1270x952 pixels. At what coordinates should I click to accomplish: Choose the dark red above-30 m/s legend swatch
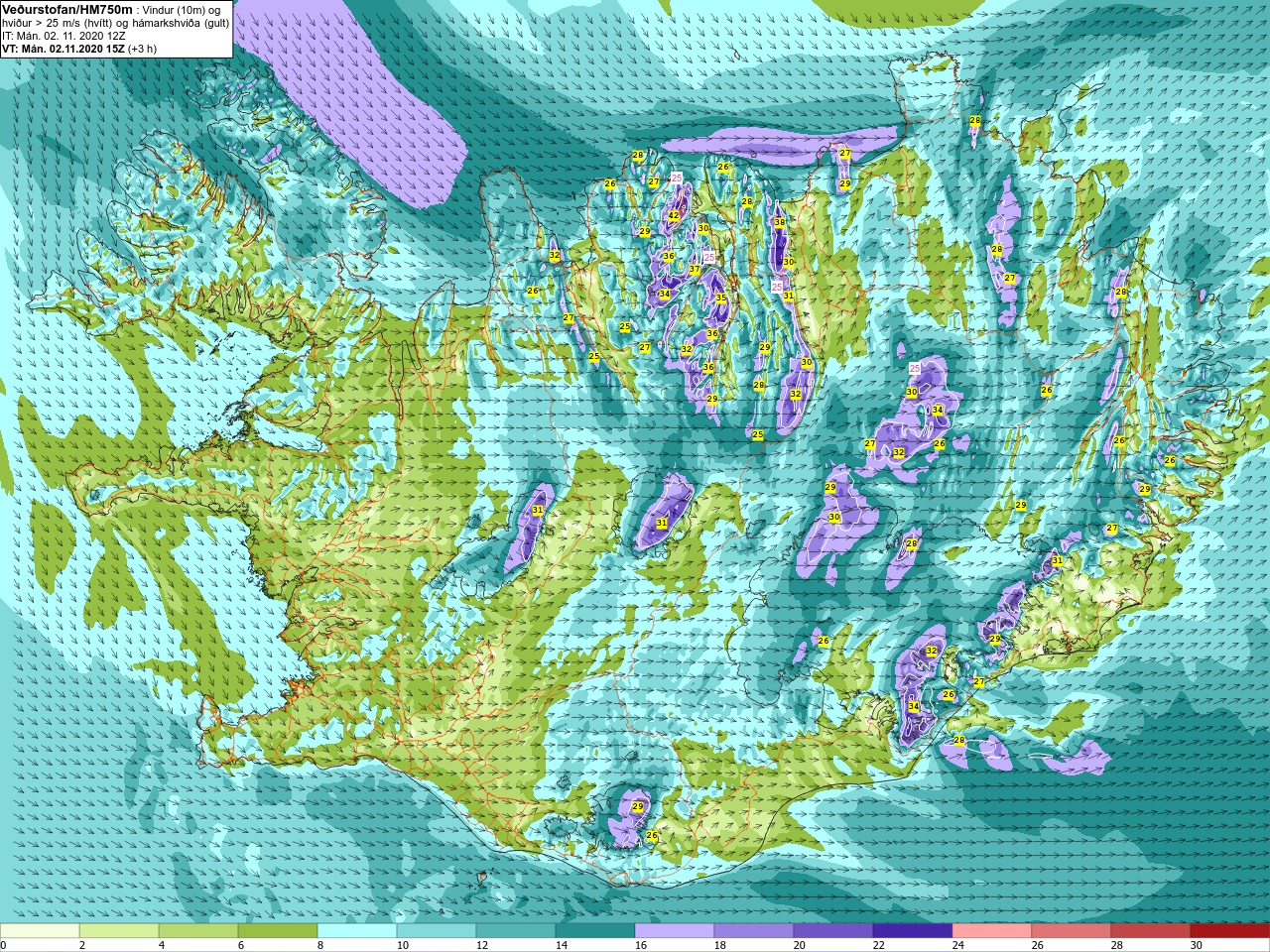(1230, 931)
